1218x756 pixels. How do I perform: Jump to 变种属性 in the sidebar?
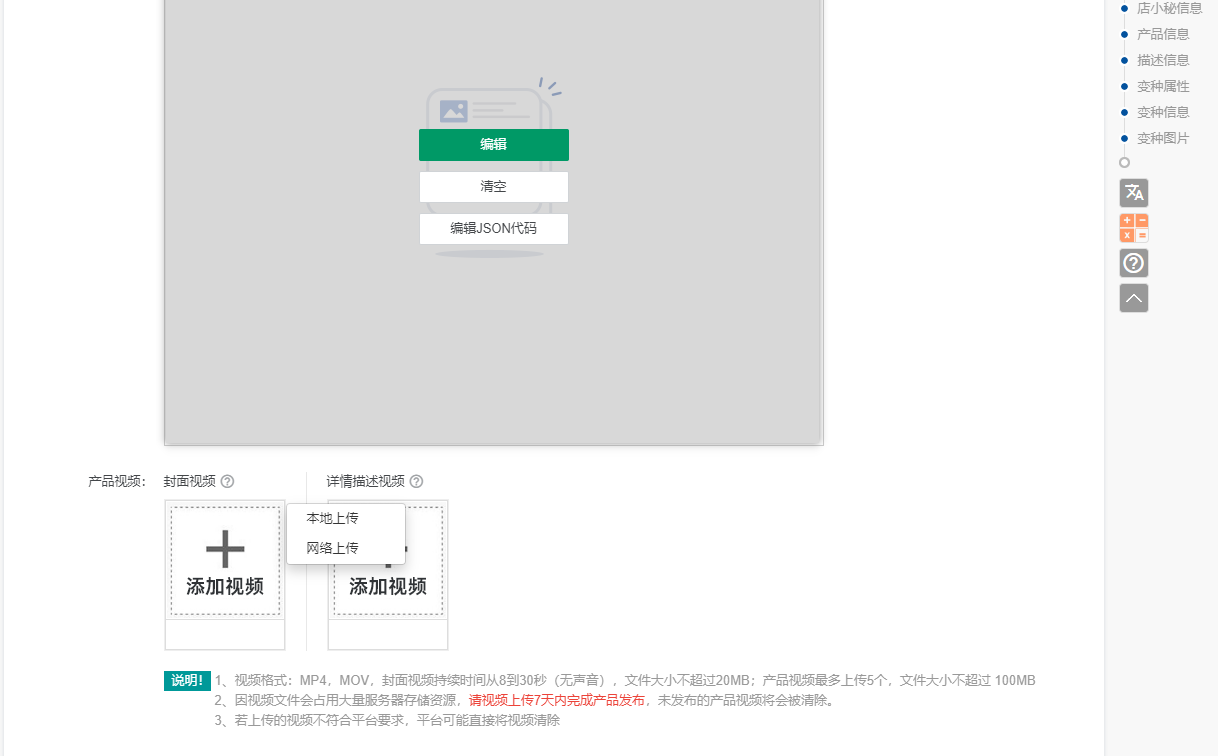click(x=1163, y=86)
